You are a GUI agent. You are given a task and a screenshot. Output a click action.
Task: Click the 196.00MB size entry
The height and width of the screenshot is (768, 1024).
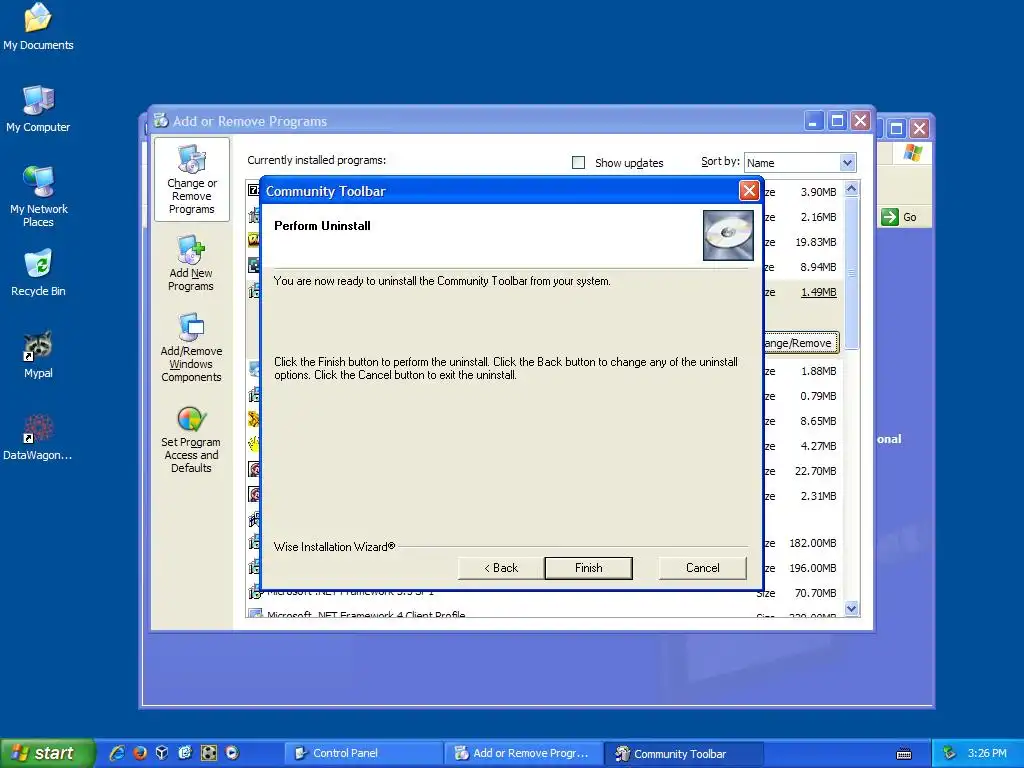point(812,568)
